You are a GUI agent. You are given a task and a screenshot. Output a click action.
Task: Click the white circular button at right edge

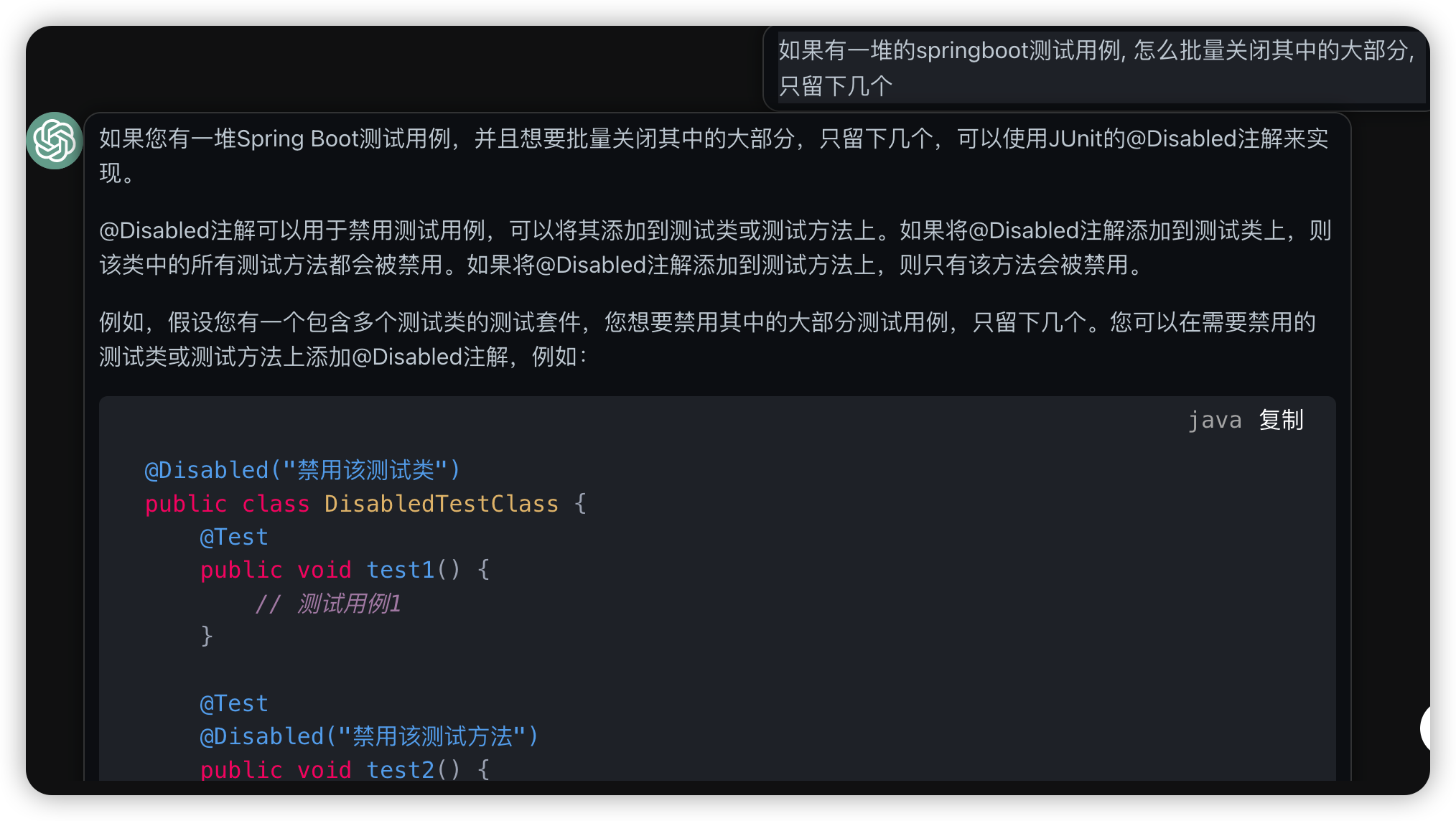(1426, 728)
